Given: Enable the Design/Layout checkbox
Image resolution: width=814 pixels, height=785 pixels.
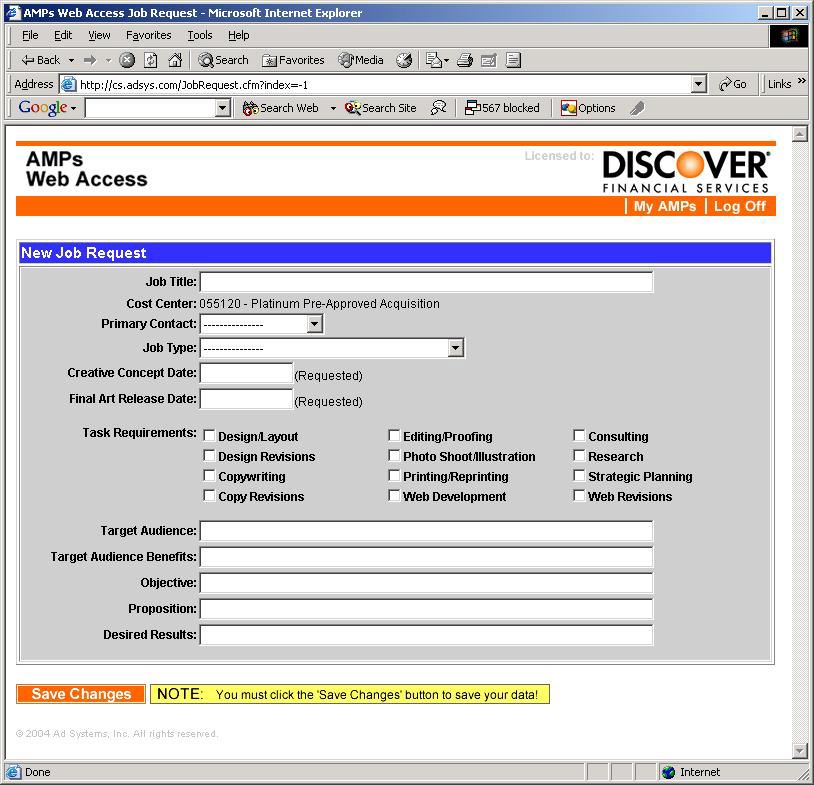Looking at the screenshot, I should pyautogui.click(x=210, y=436).
